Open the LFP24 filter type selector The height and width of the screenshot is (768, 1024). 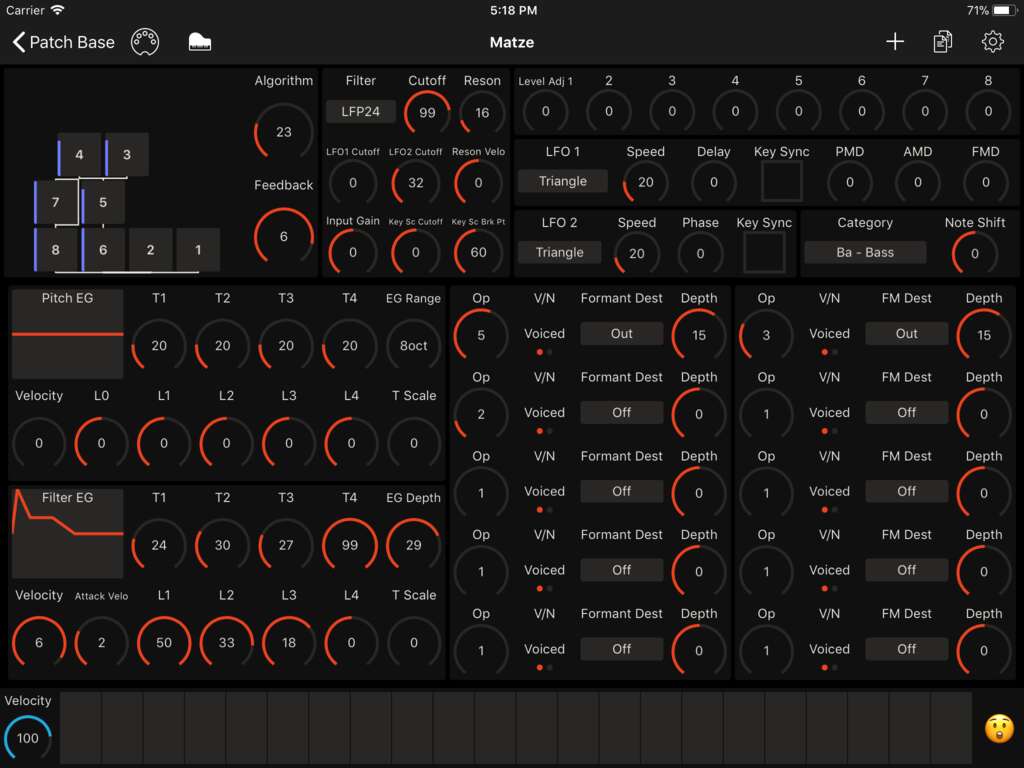360,112
